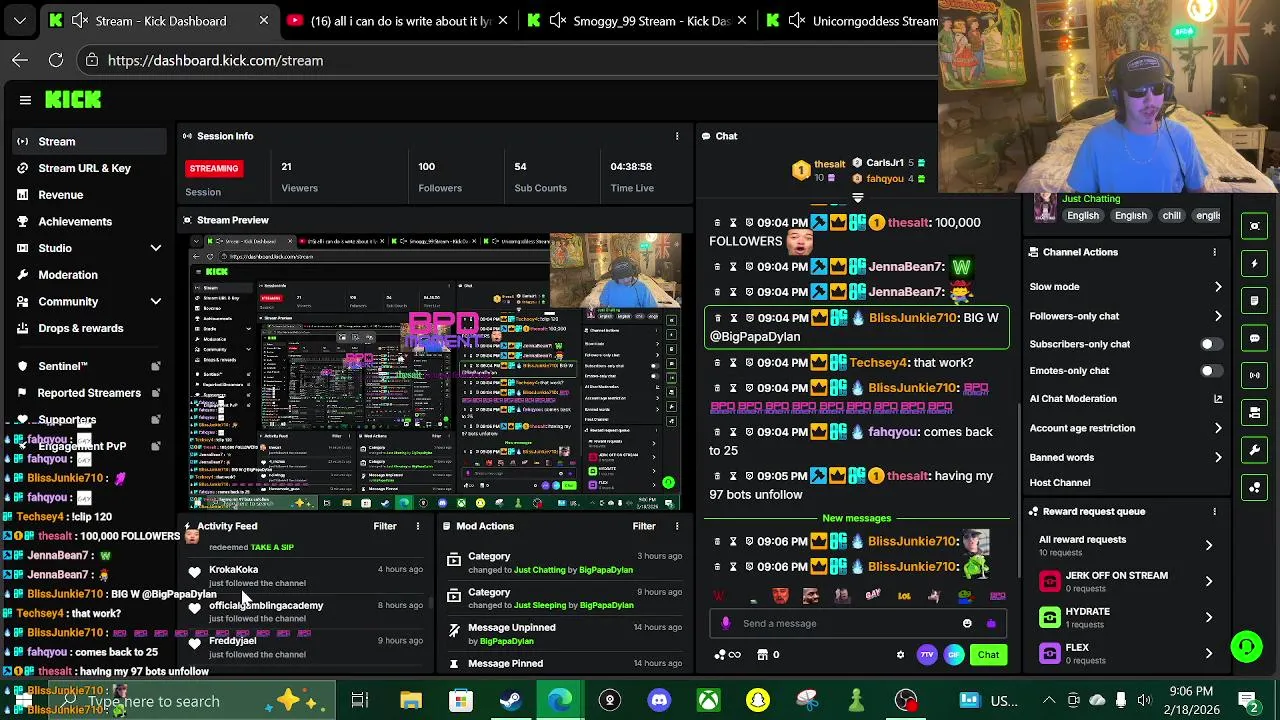This screenshot has height=720, width=1280.
Task: Expand Community section in sidebar
Action: tap(88, 301)
